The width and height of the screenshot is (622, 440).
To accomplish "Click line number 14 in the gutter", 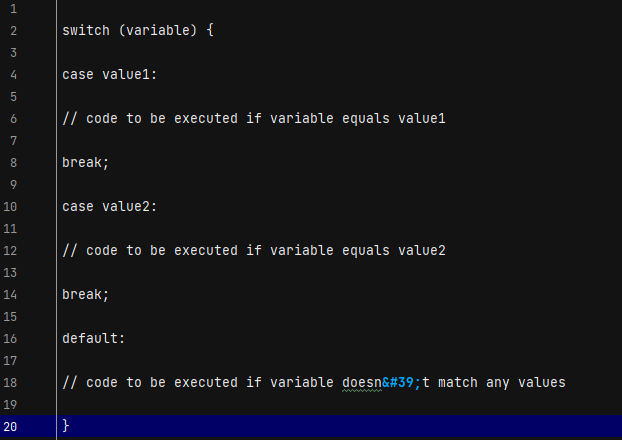I will pos(10,295).
